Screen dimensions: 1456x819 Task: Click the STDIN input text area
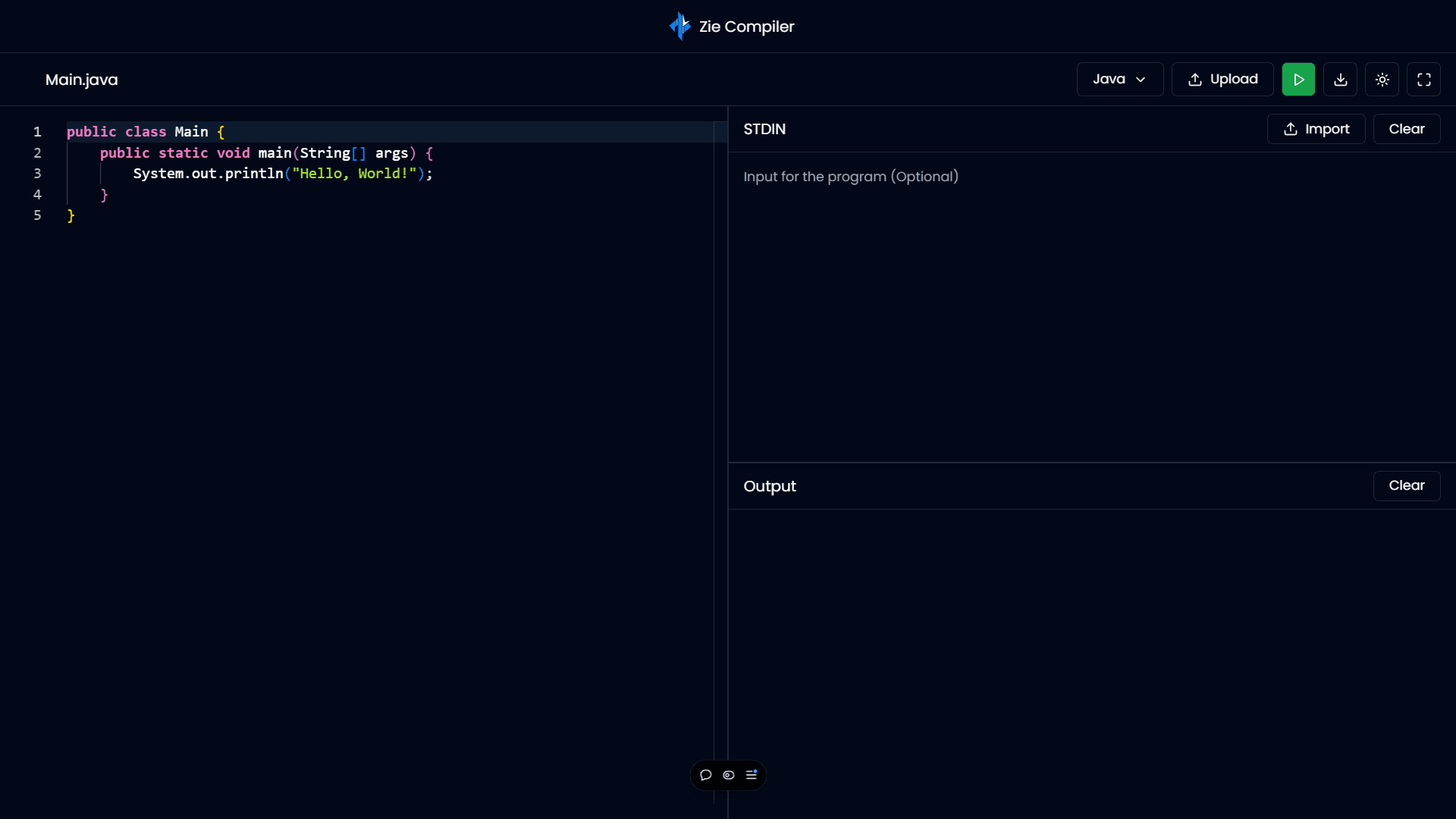[x=1090, y=303]
